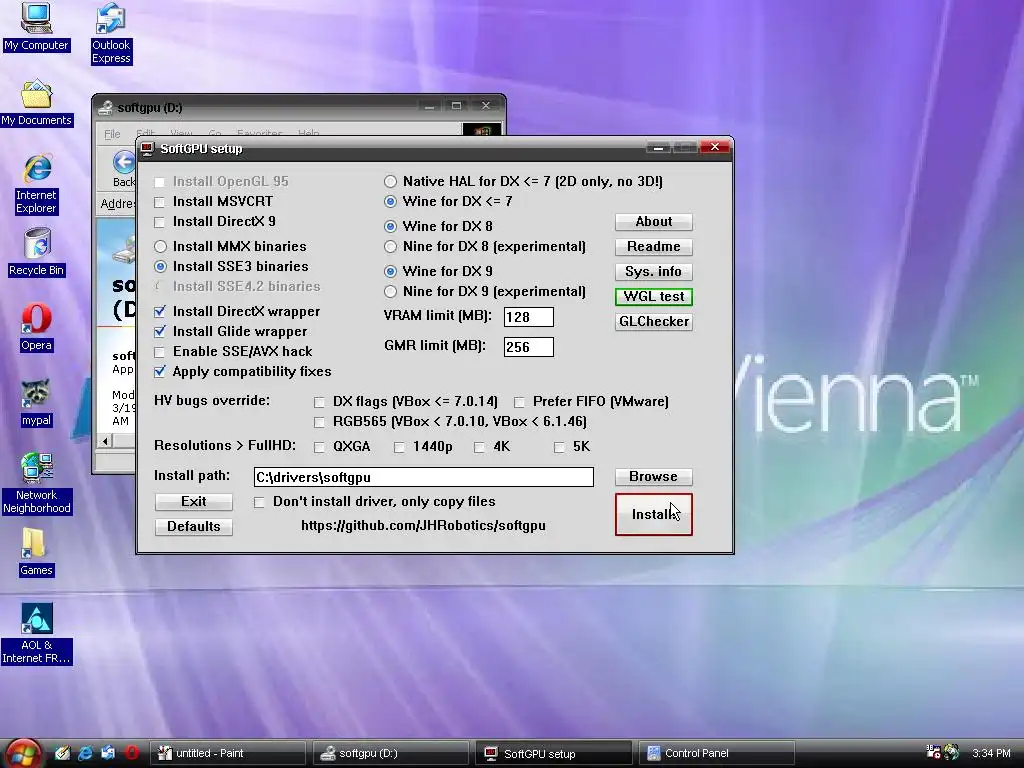The image size is (1024, 768).
Task: Enable 4K resolution checkbox
Action: (479, 447)
